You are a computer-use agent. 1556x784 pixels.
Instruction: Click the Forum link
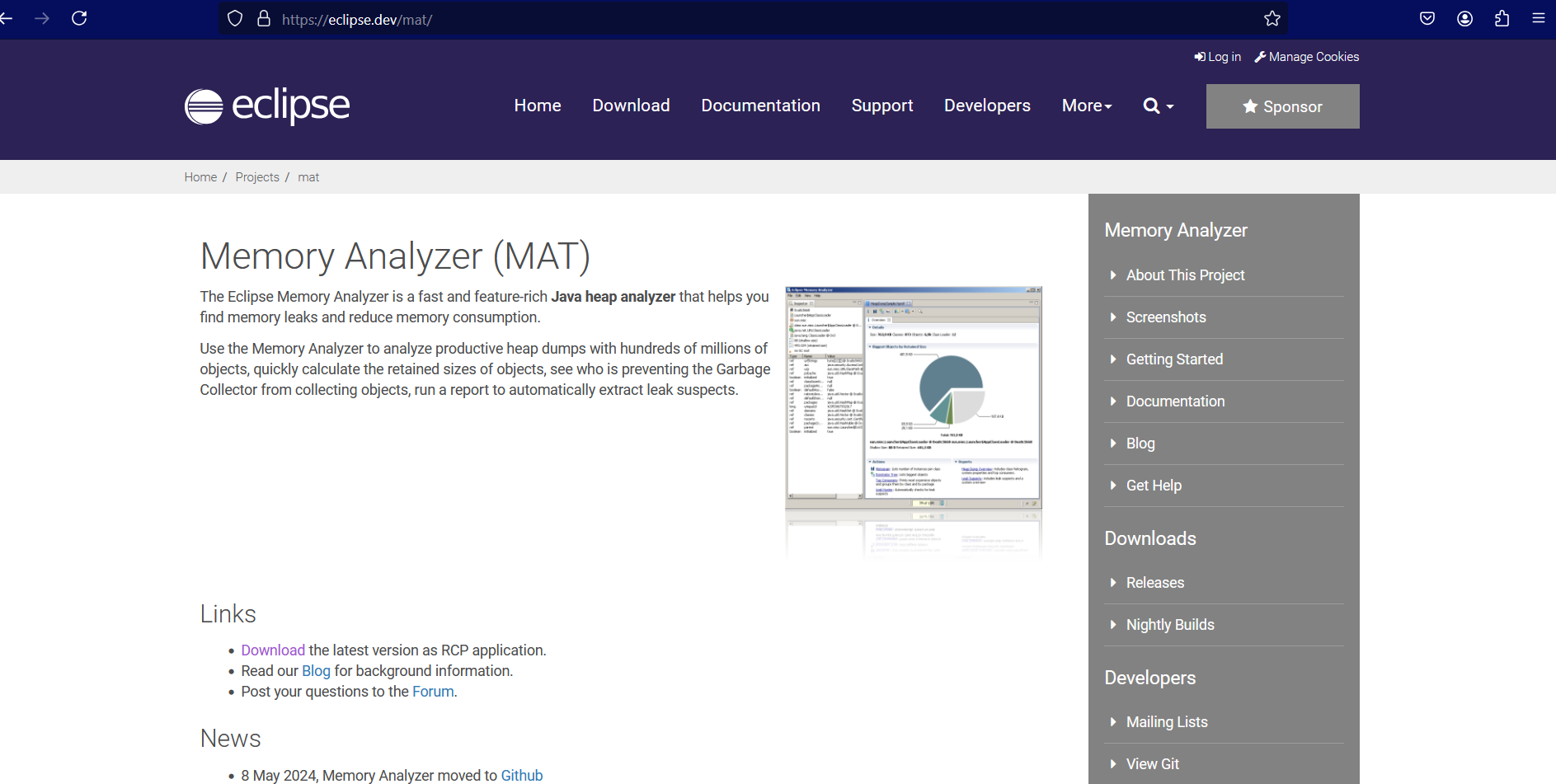tap(433, 692)
